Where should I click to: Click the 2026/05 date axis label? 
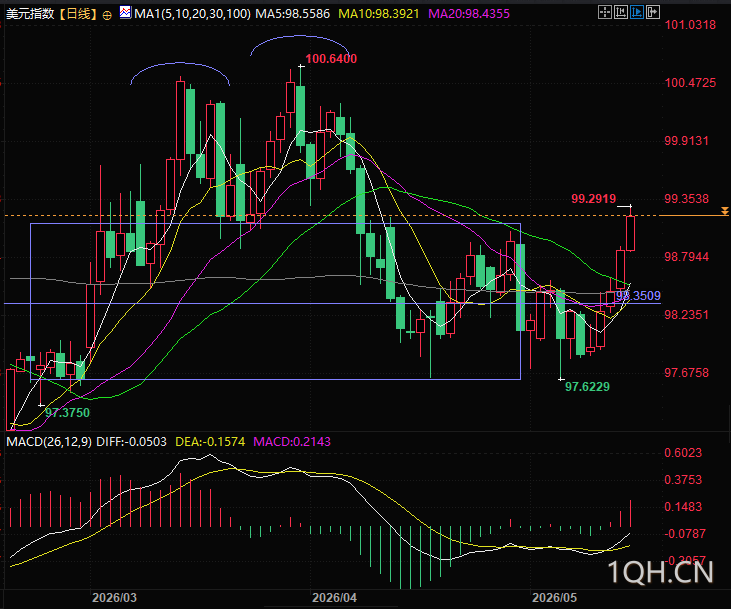[x=554, y=598]
